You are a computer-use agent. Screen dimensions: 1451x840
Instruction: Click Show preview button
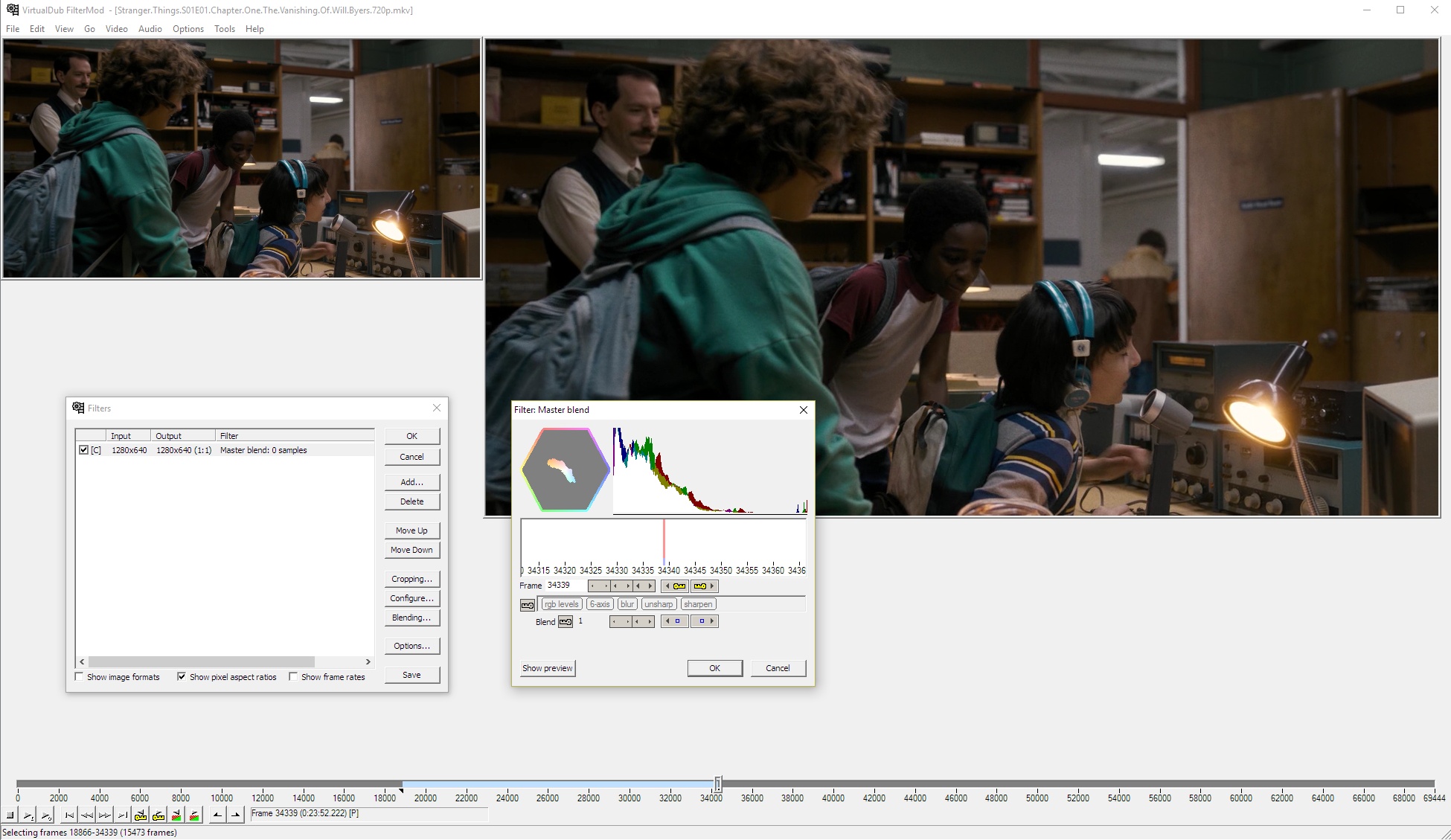547,668
